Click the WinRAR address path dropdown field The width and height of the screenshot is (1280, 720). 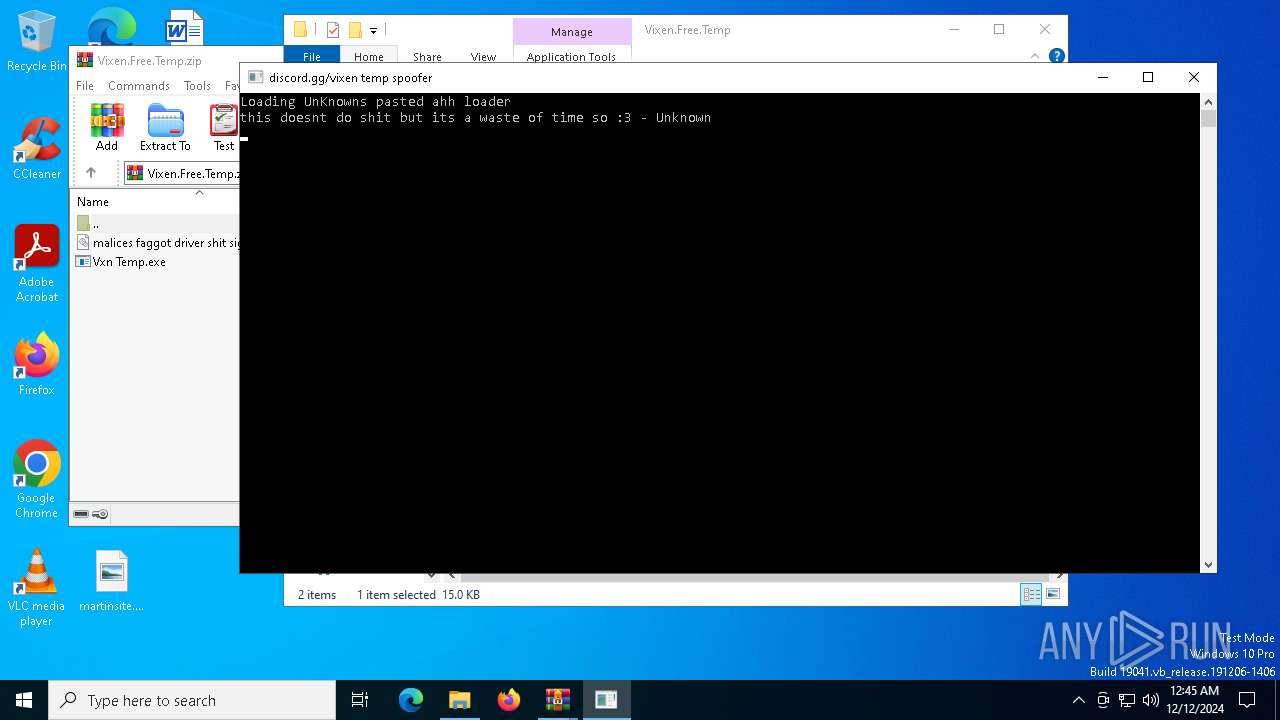[x=181, y=173]
